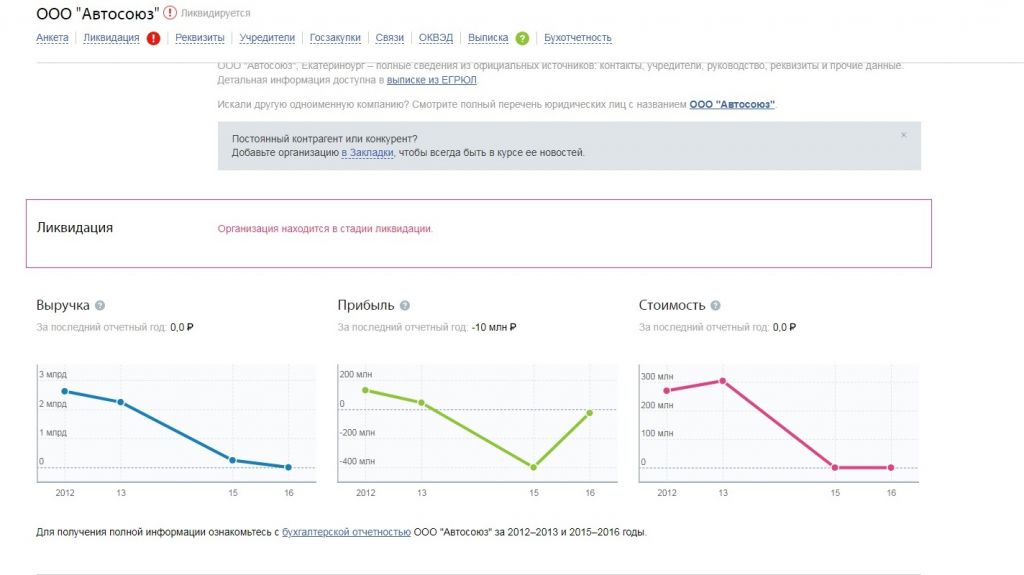Go to the Учредители tab

click(x=267, y=38)
